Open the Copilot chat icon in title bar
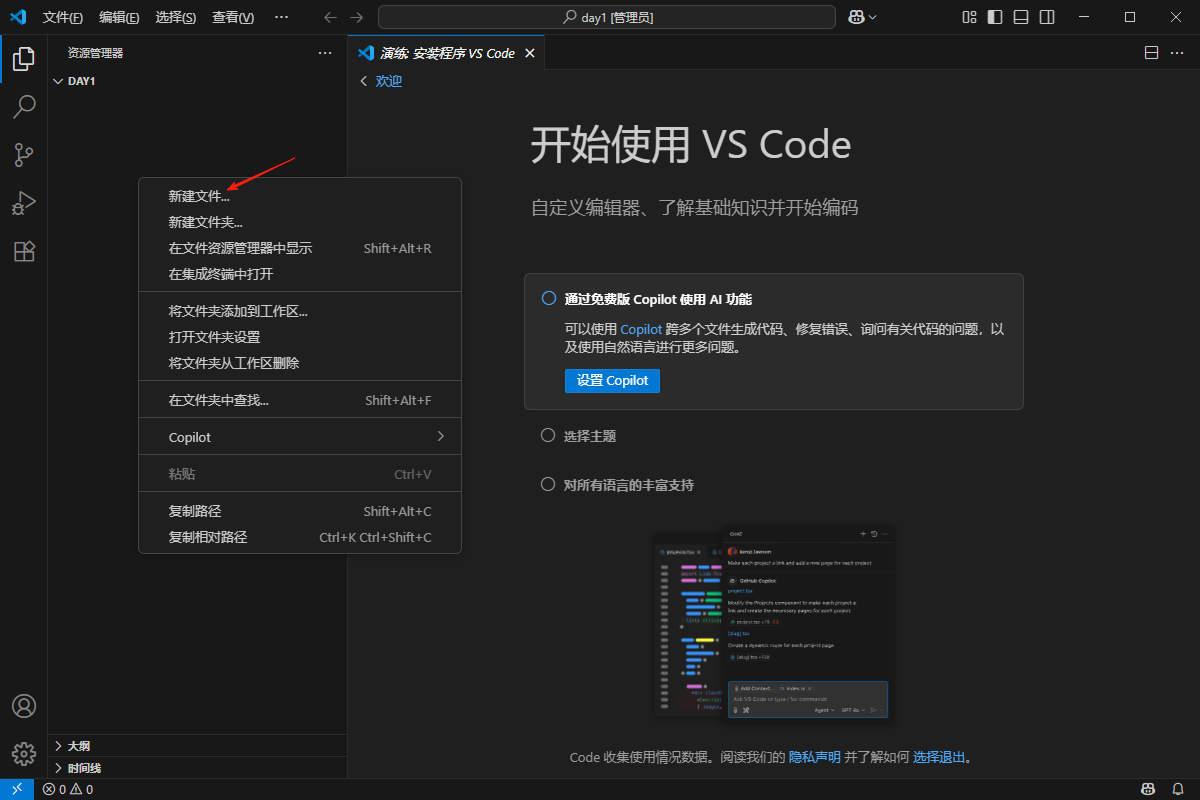 click(x=857, y=17)
